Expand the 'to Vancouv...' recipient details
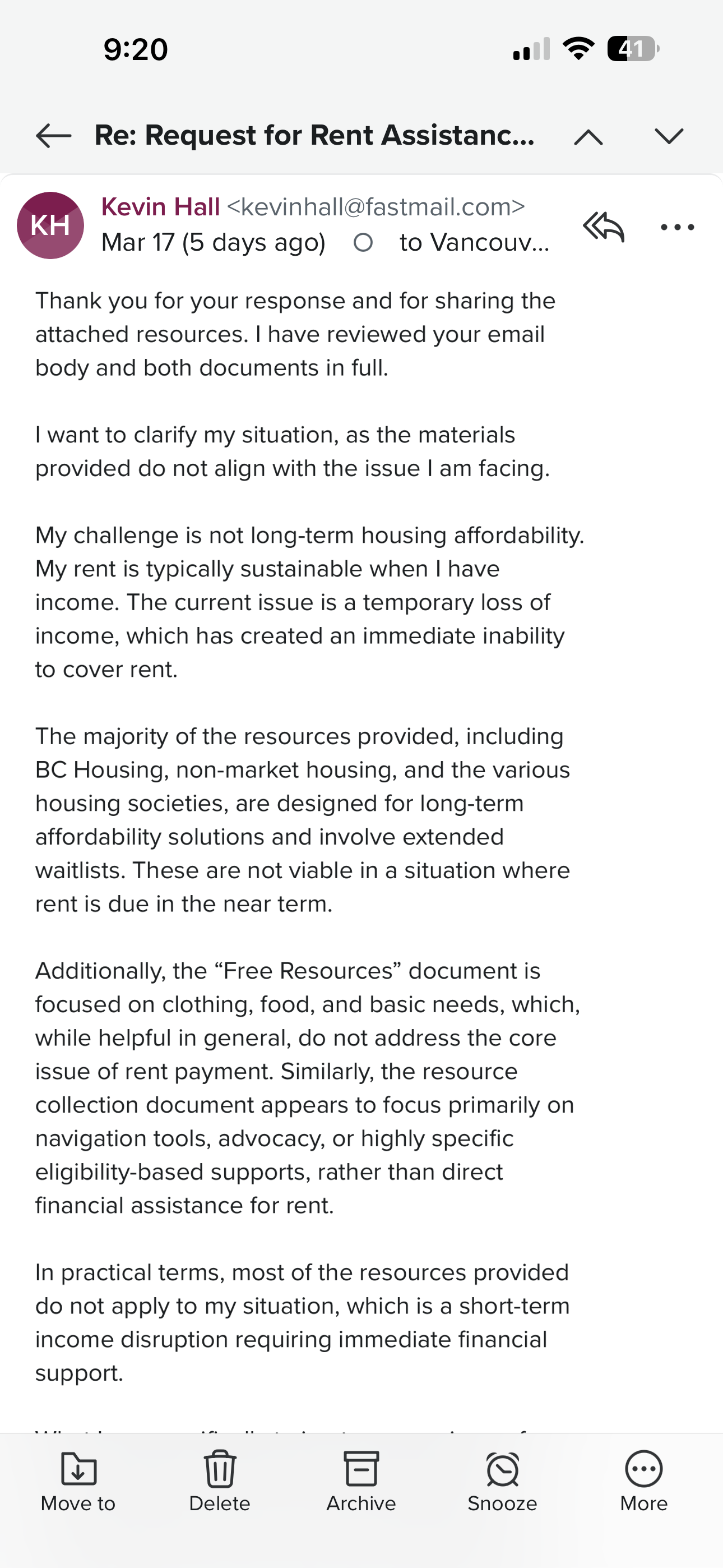 click(x=474, y=243)
